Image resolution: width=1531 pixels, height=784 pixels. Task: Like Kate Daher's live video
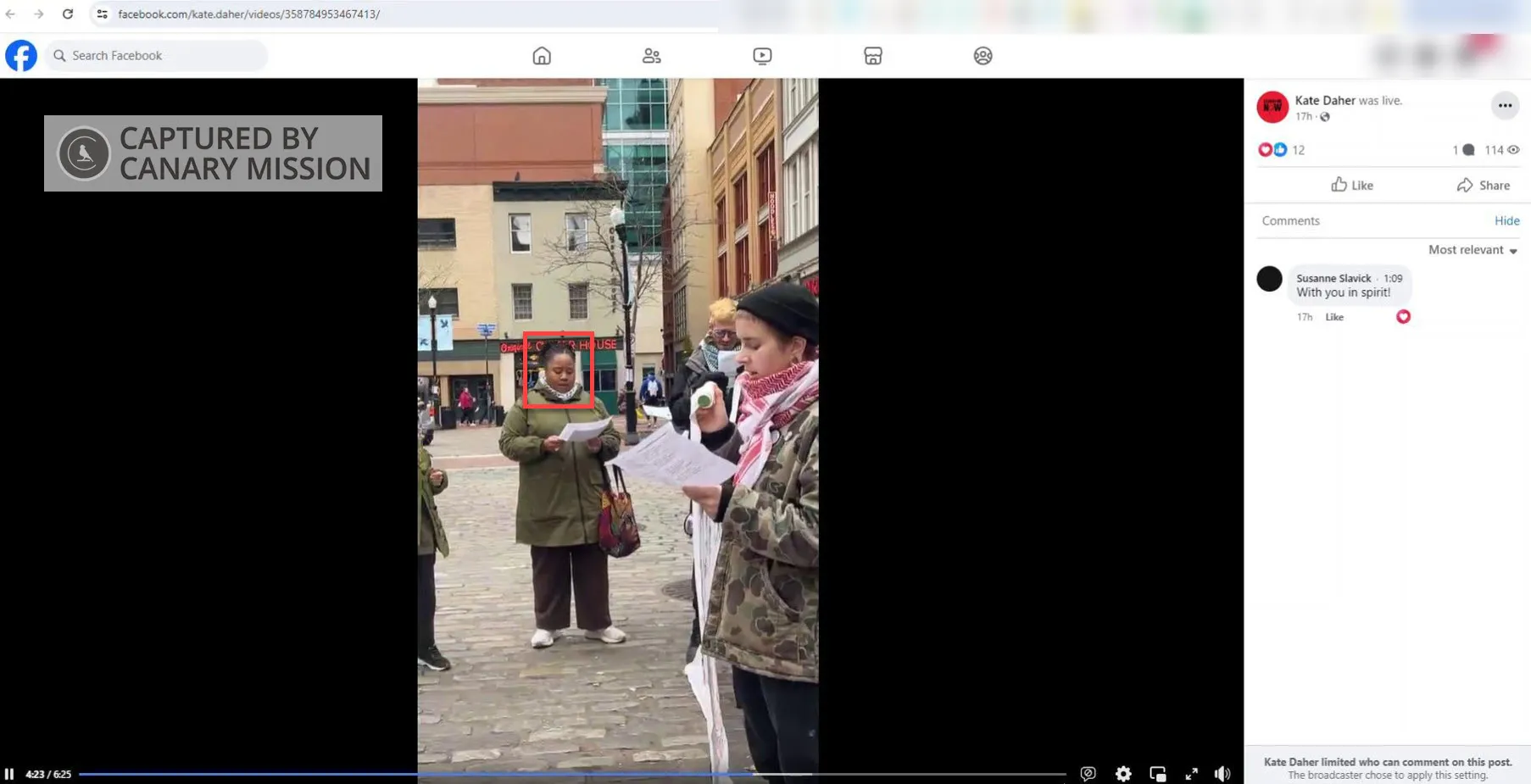pyautogui.click(x=1352, y=185)
